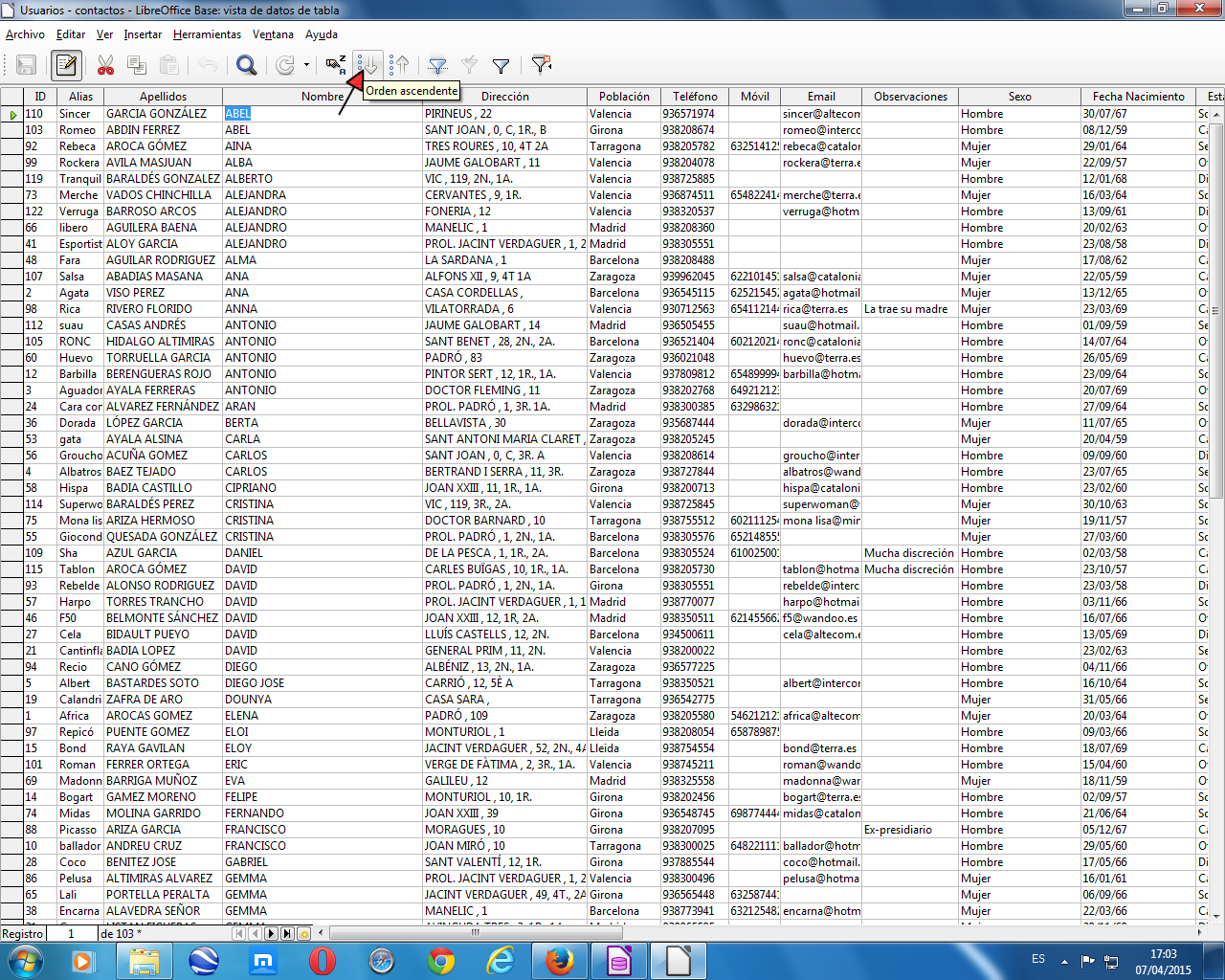
Task: Click the horizontal scrollbar thumb
Action: click(475, 933)
